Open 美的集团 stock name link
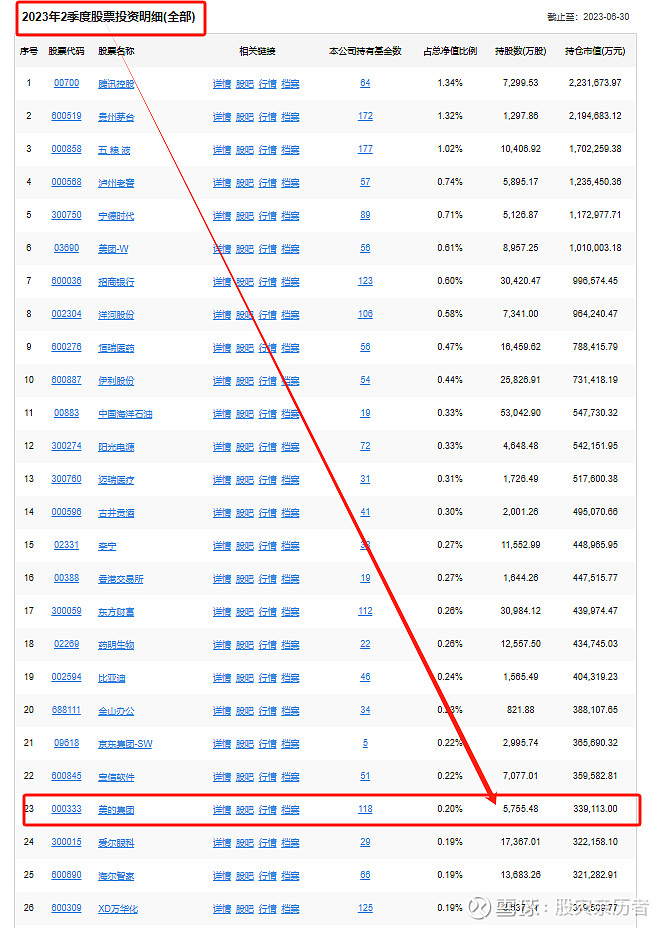This screenshot has width=669, height=928. (x=116, y=810)
